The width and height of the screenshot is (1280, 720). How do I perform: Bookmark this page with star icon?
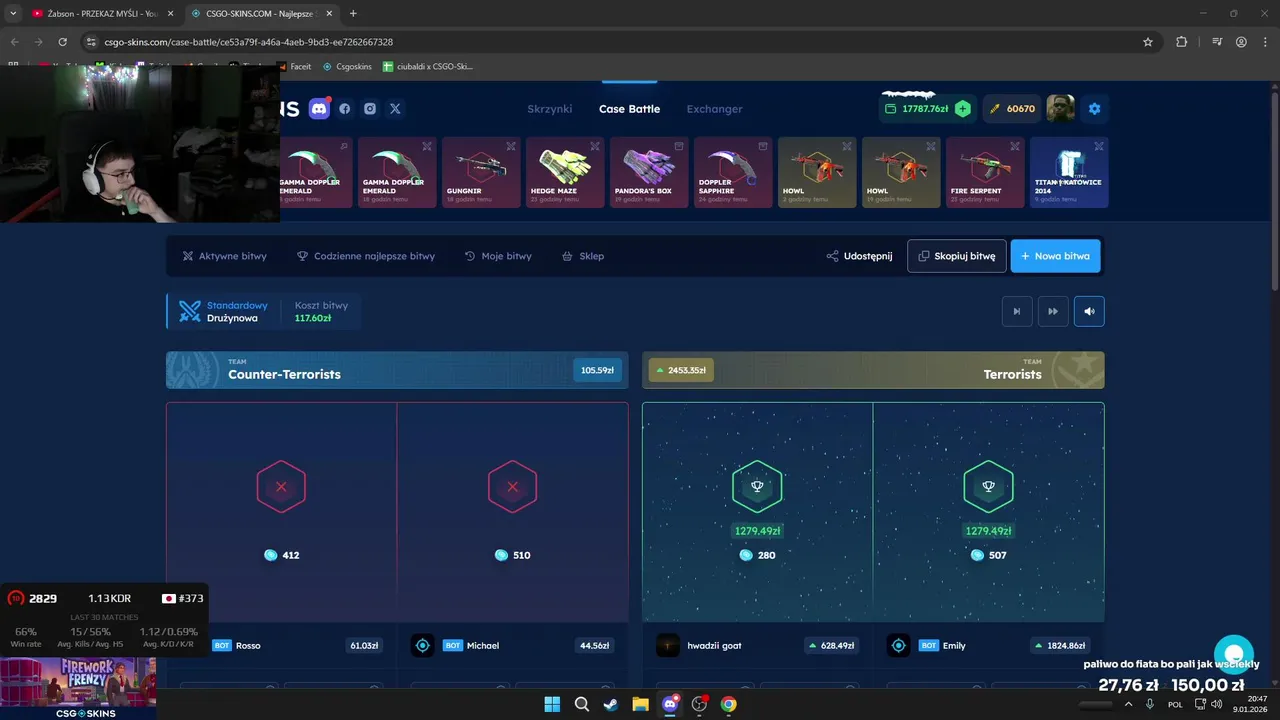(x=1148, y=42)
